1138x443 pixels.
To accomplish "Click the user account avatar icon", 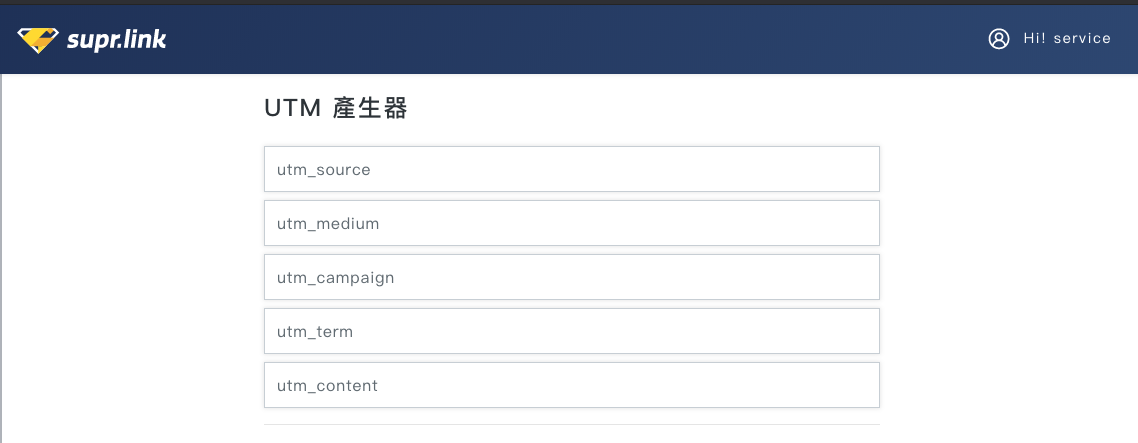I will point(998,39).
